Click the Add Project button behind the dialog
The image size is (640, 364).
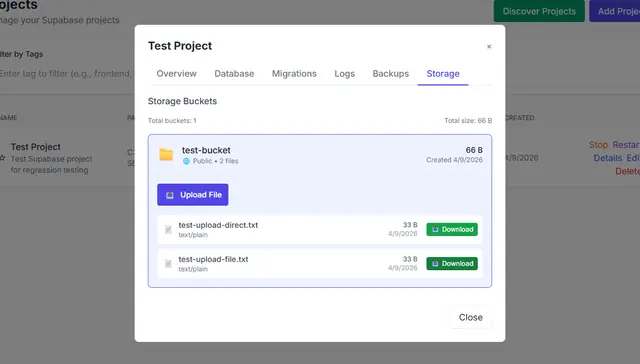click(615, 11)
